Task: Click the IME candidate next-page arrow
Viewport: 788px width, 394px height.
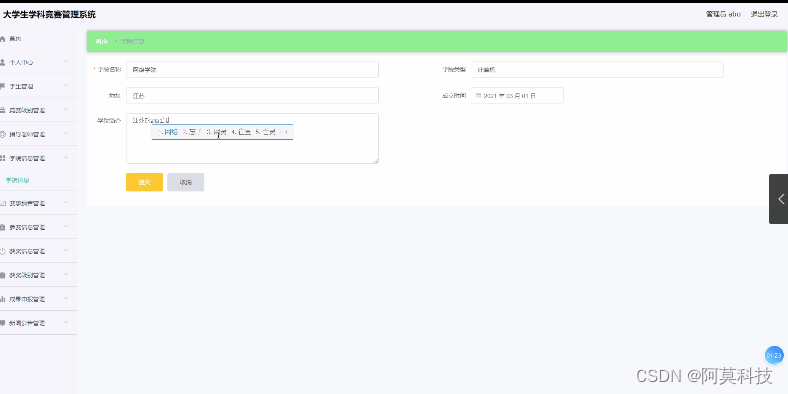Action: coord(286,132)
